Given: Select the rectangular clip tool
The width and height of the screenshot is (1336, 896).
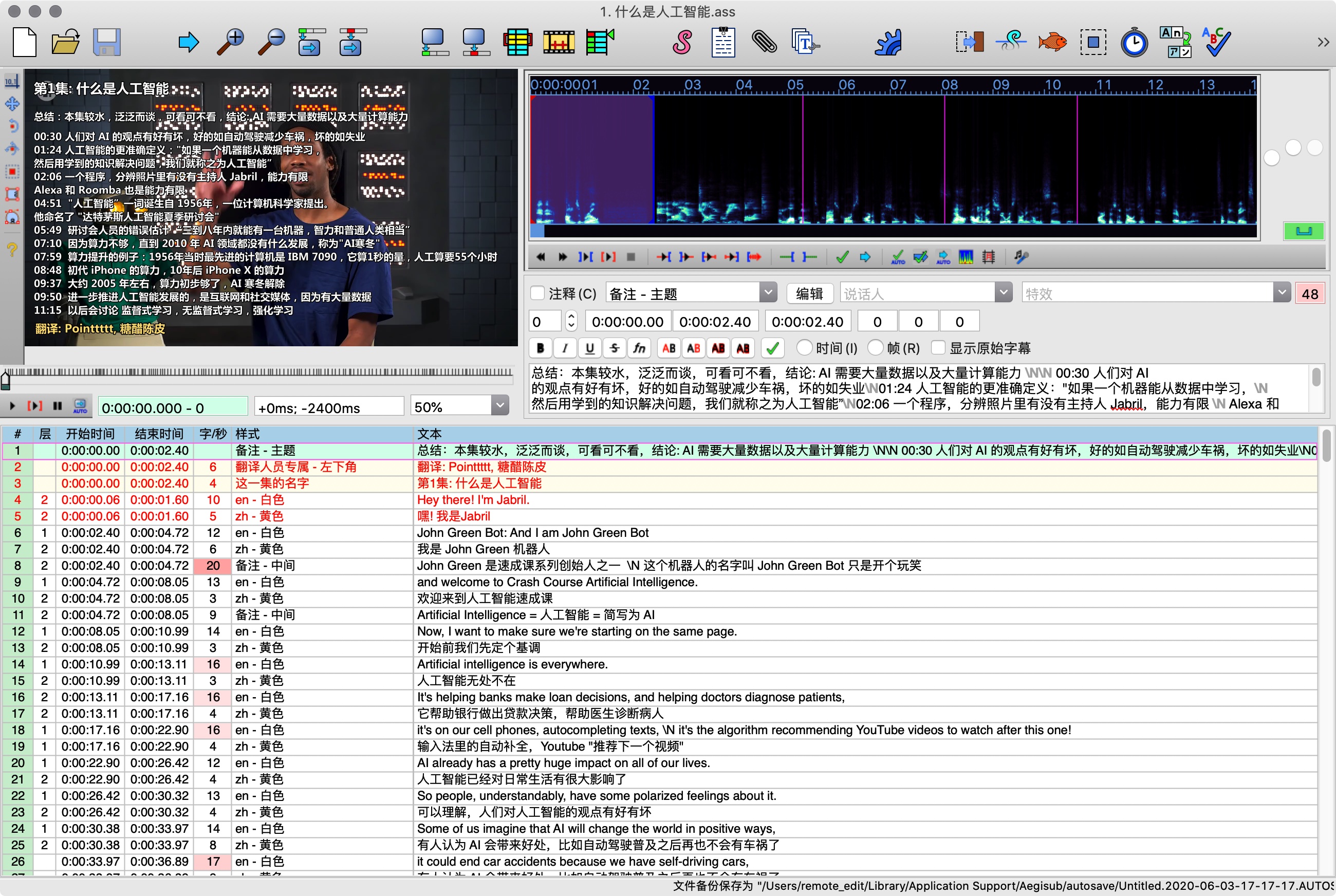Looking at the screenshot, I should point(12,194).
